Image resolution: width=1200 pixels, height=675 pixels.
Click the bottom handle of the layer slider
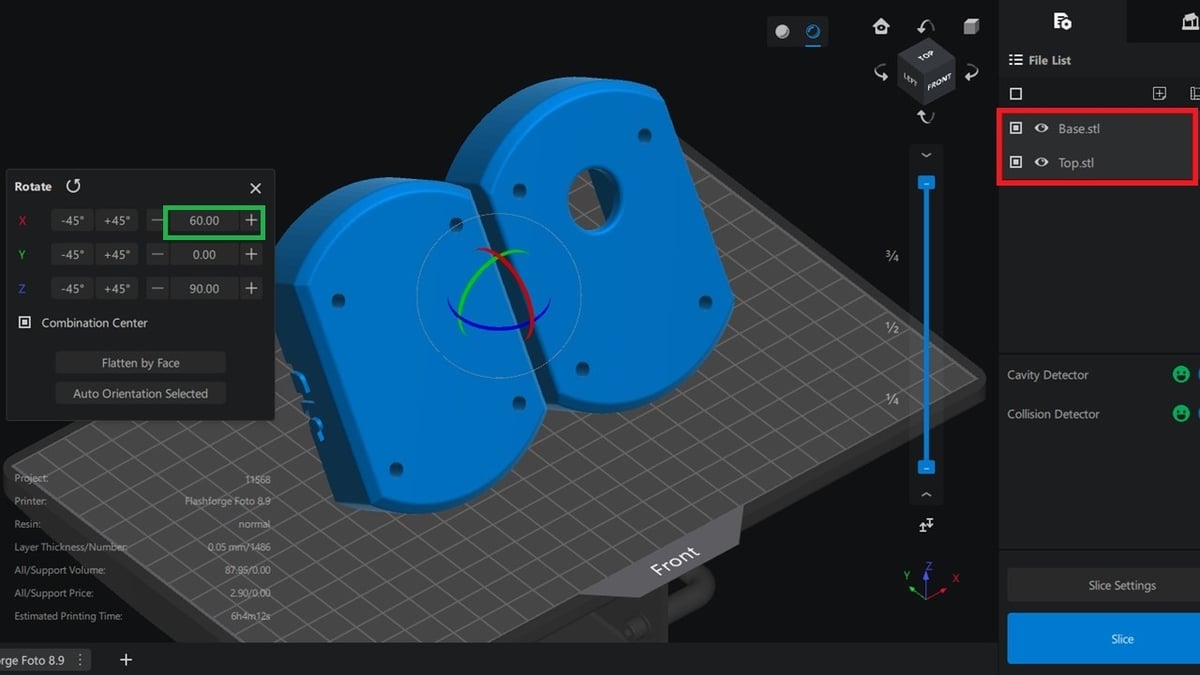pos(926,467)
